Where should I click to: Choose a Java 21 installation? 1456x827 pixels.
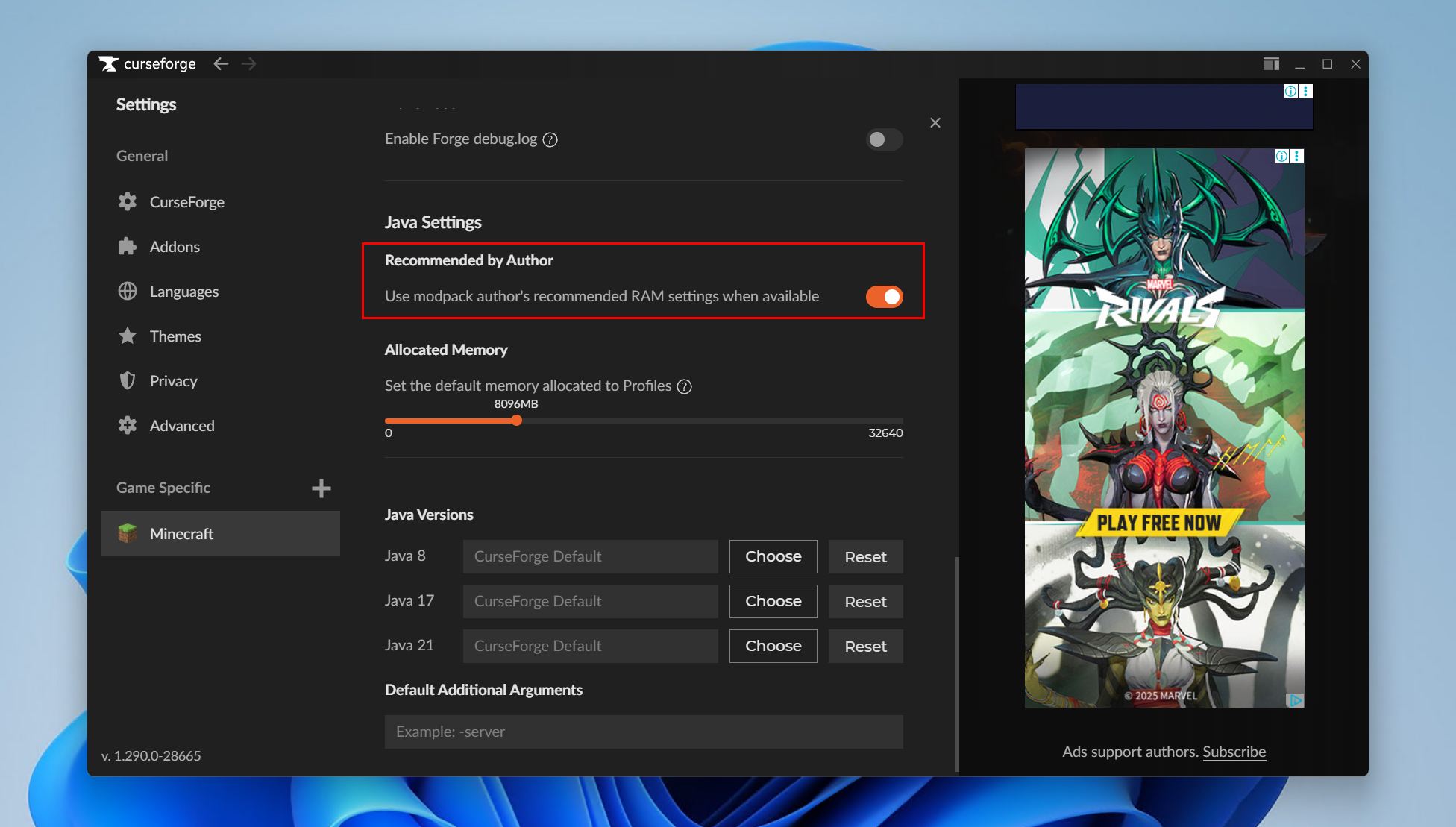[x=773, y=646]
